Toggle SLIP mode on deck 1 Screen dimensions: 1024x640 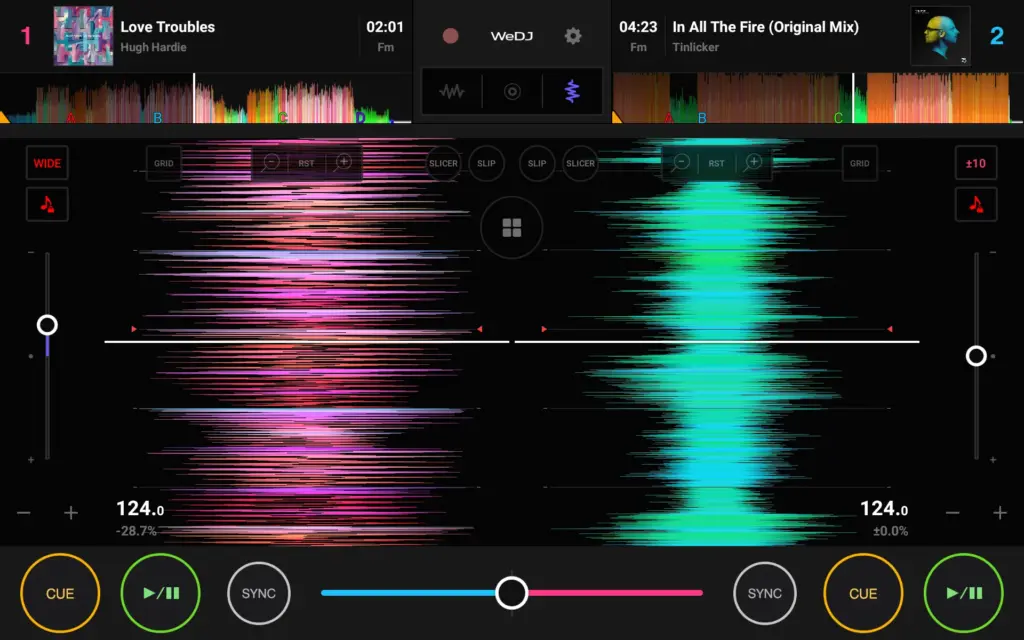click(486, 163)
